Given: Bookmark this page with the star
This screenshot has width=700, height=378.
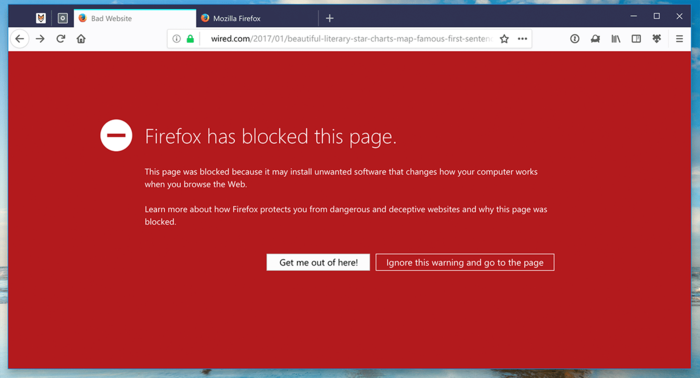Looking at the screenshot, I should point(504,39).
